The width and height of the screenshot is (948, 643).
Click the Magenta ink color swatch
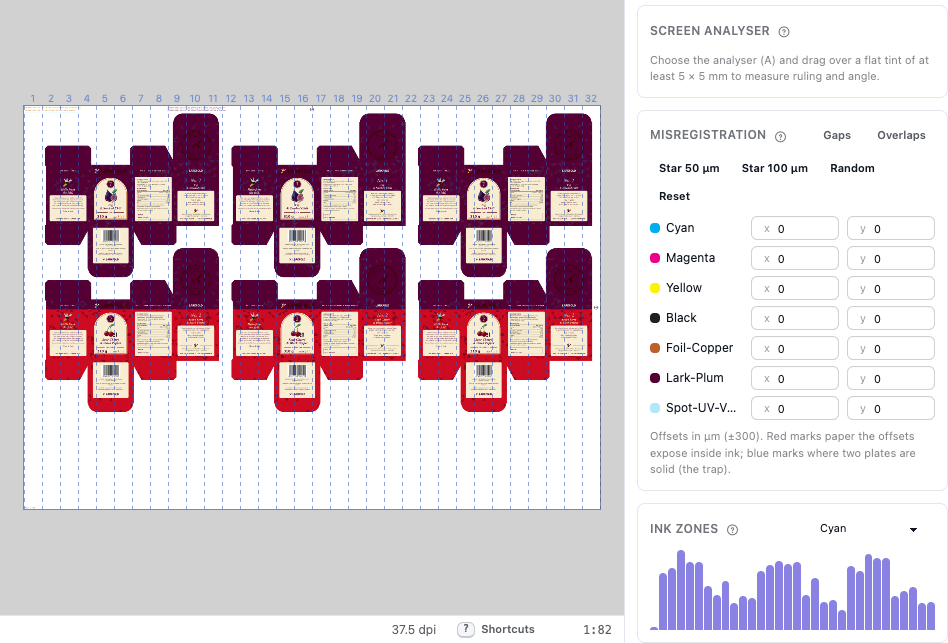click(655, 258)
